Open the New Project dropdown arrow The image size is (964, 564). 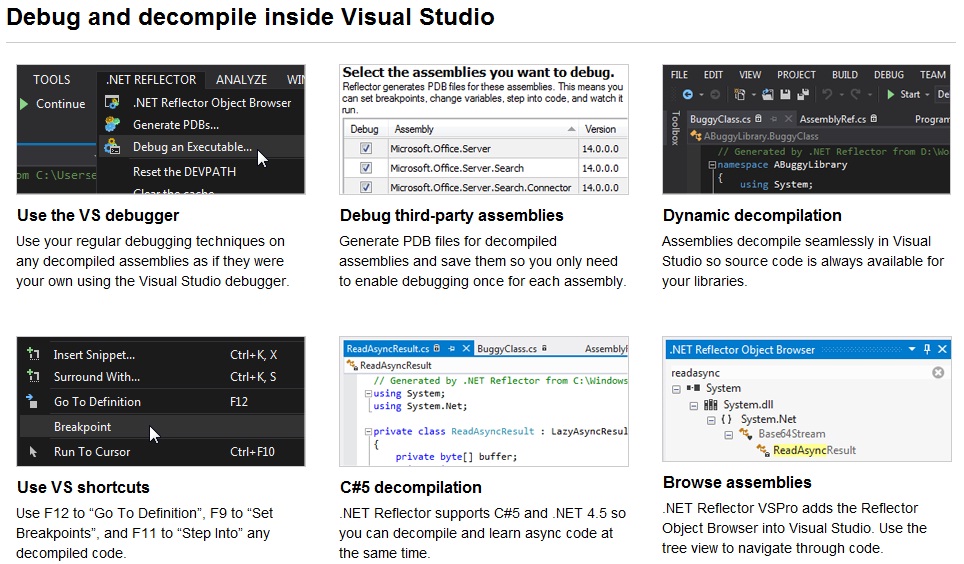click(753, 94)
